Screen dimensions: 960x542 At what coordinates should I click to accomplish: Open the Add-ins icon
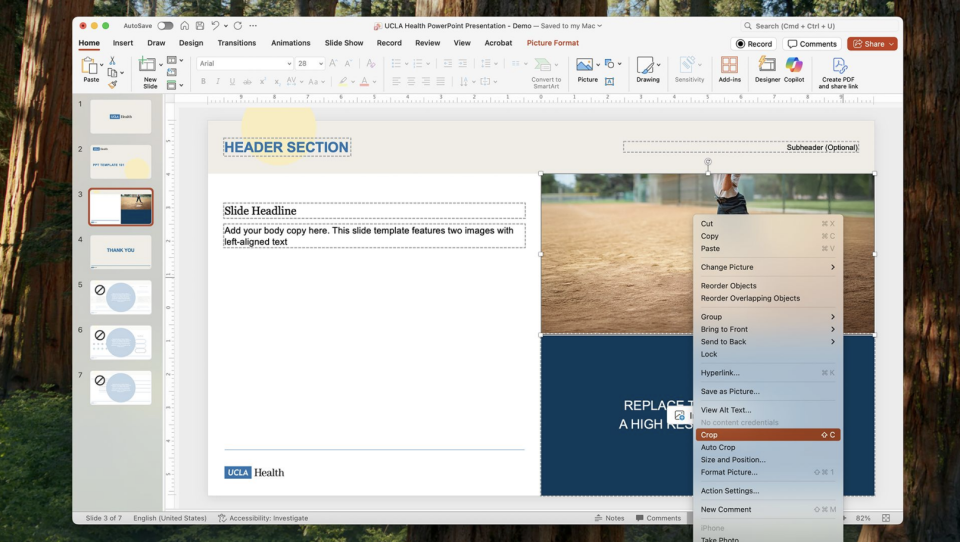(729, 65)
